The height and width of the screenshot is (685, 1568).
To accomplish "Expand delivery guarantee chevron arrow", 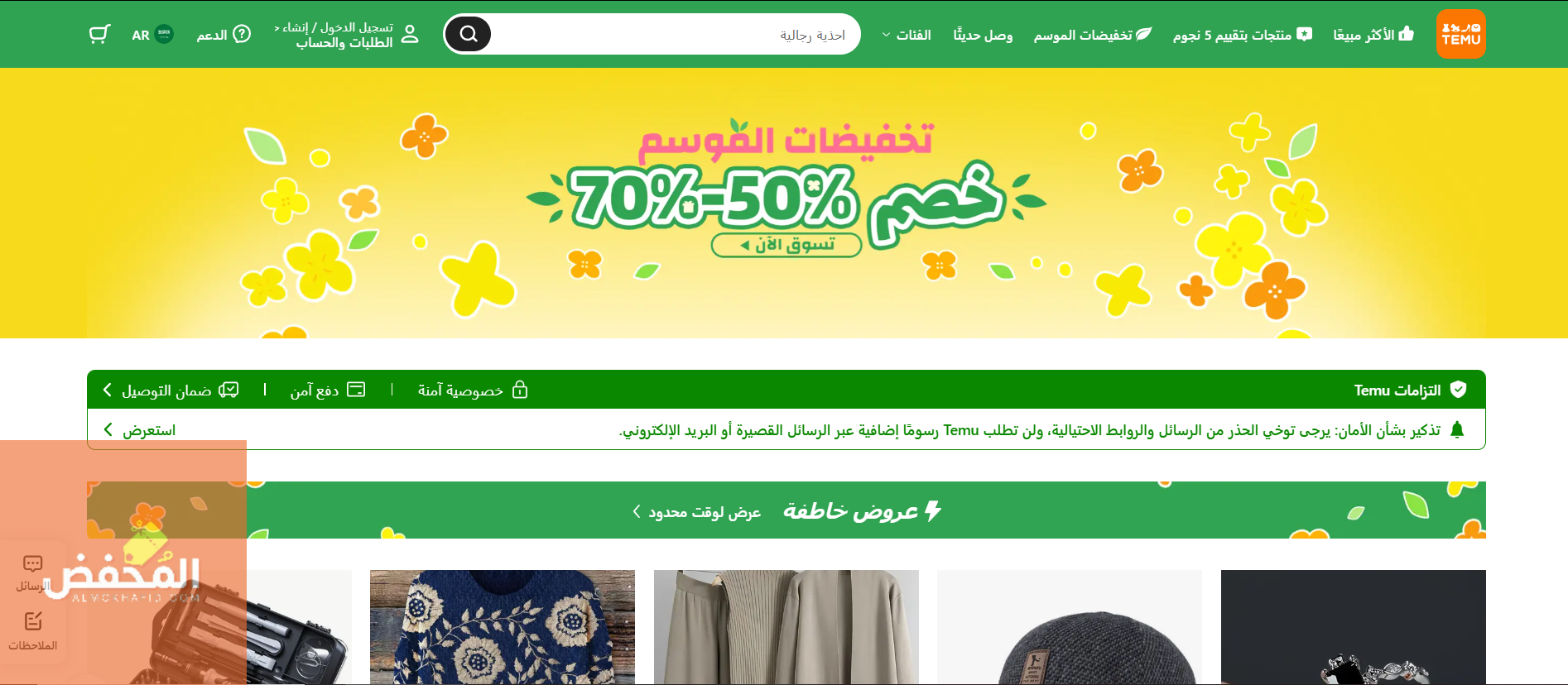I will coord(107,390).
